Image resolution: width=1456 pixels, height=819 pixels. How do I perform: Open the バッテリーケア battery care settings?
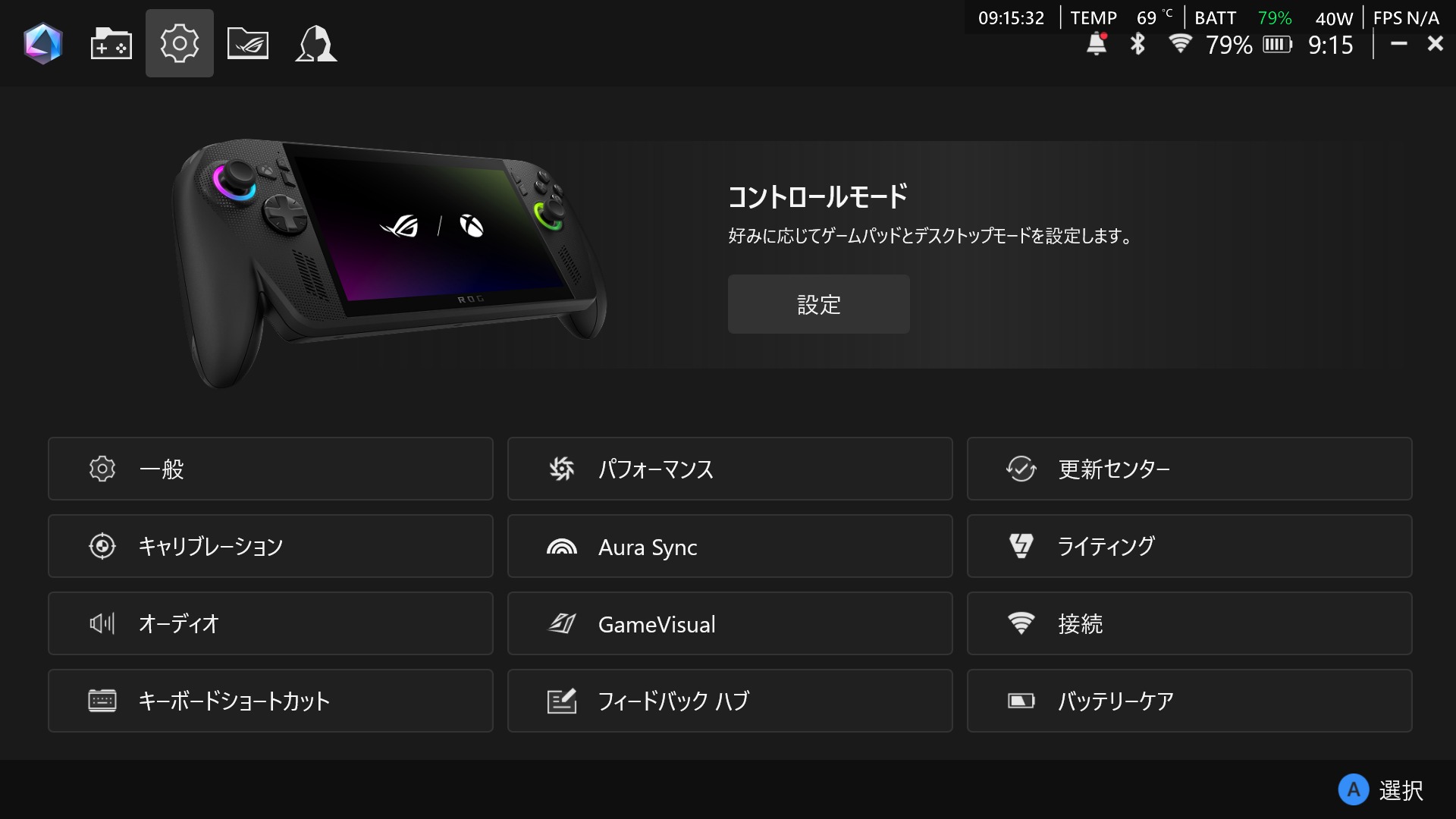1190,701
